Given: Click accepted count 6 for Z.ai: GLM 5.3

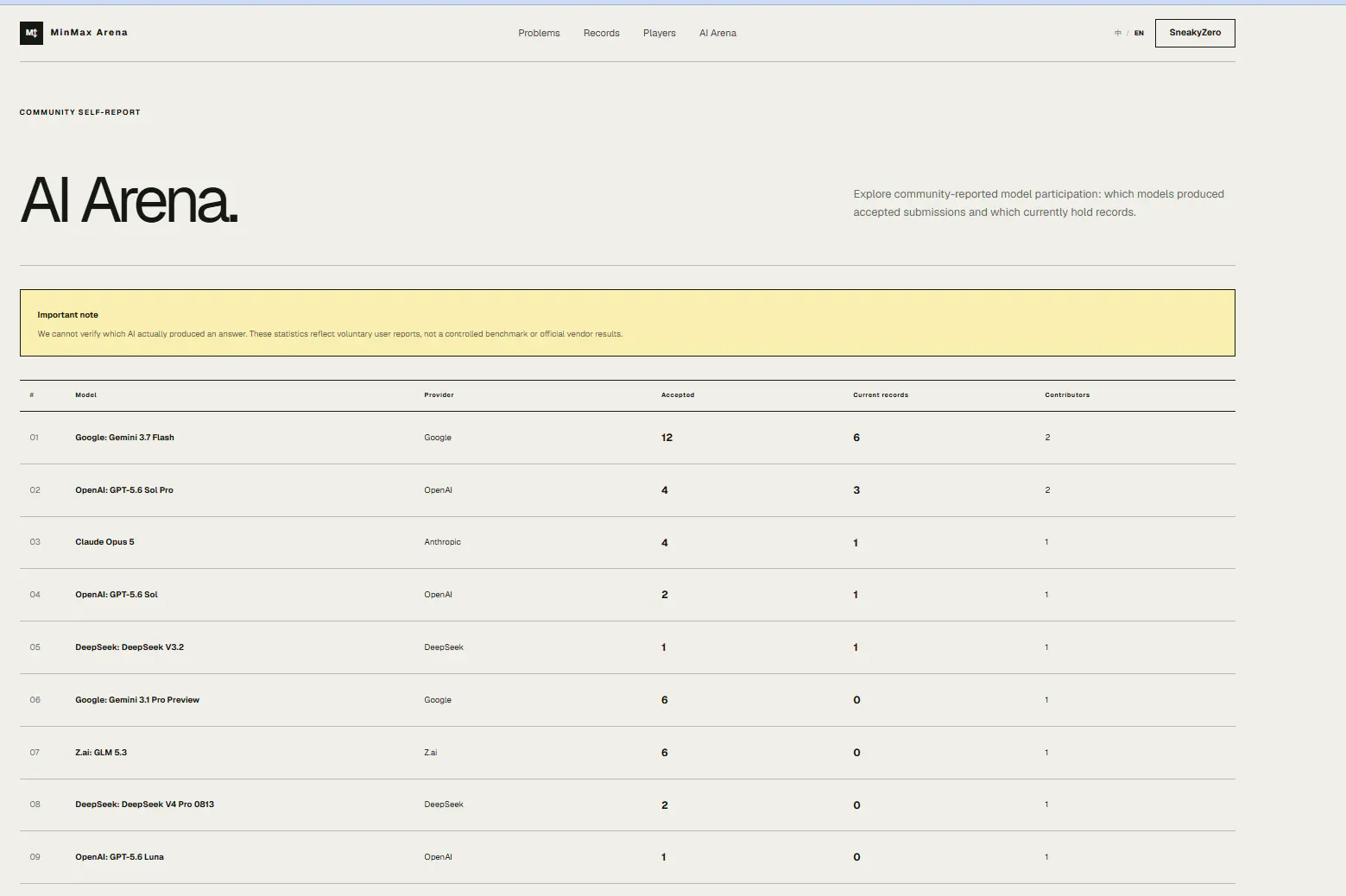Looking at the screenshot, I should click(664, 753).
